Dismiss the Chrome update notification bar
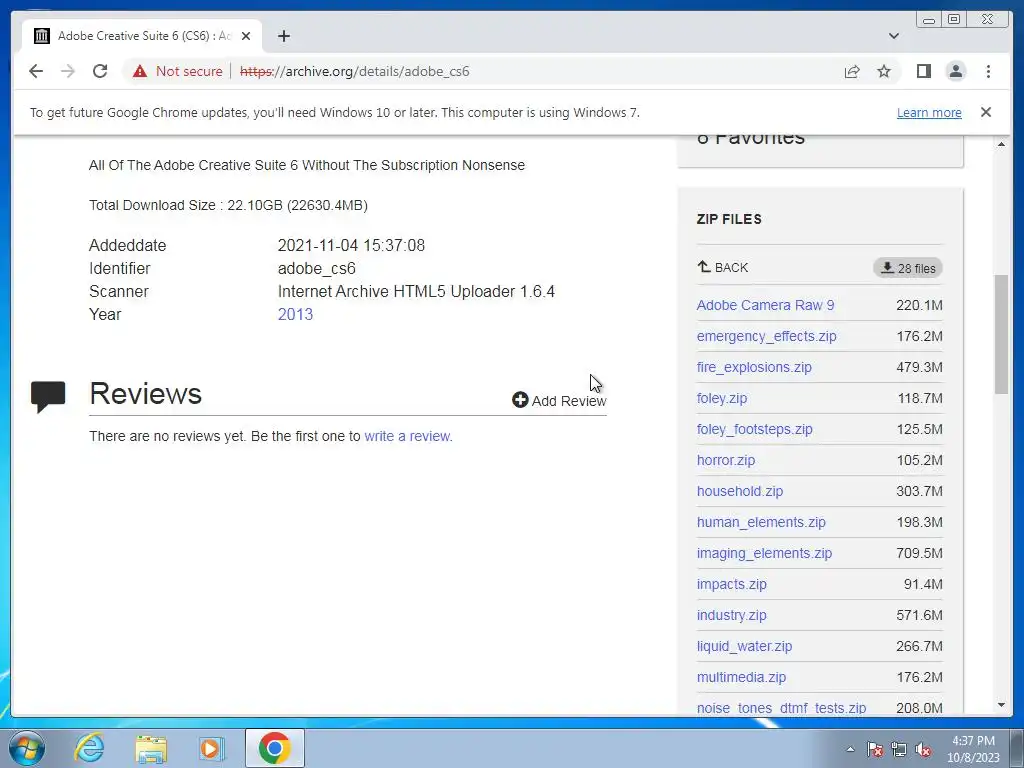This screenshot has width=1024, height=768. pos(985,112)
